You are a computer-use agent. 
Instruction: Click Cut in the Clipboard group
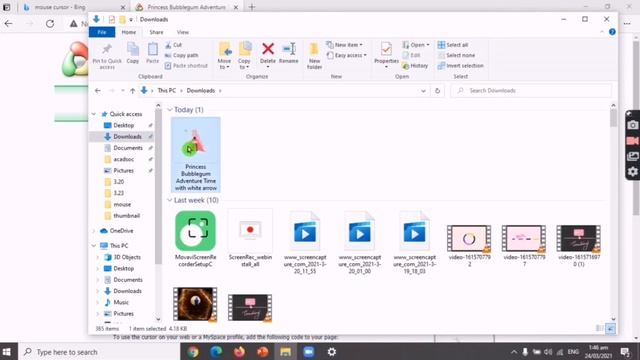tap(173, 45)
